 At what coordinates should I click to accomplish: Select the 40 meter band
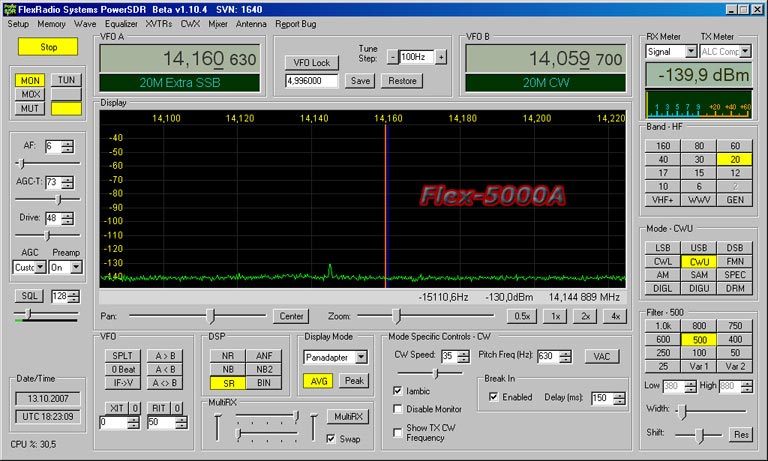pos(663,160)
